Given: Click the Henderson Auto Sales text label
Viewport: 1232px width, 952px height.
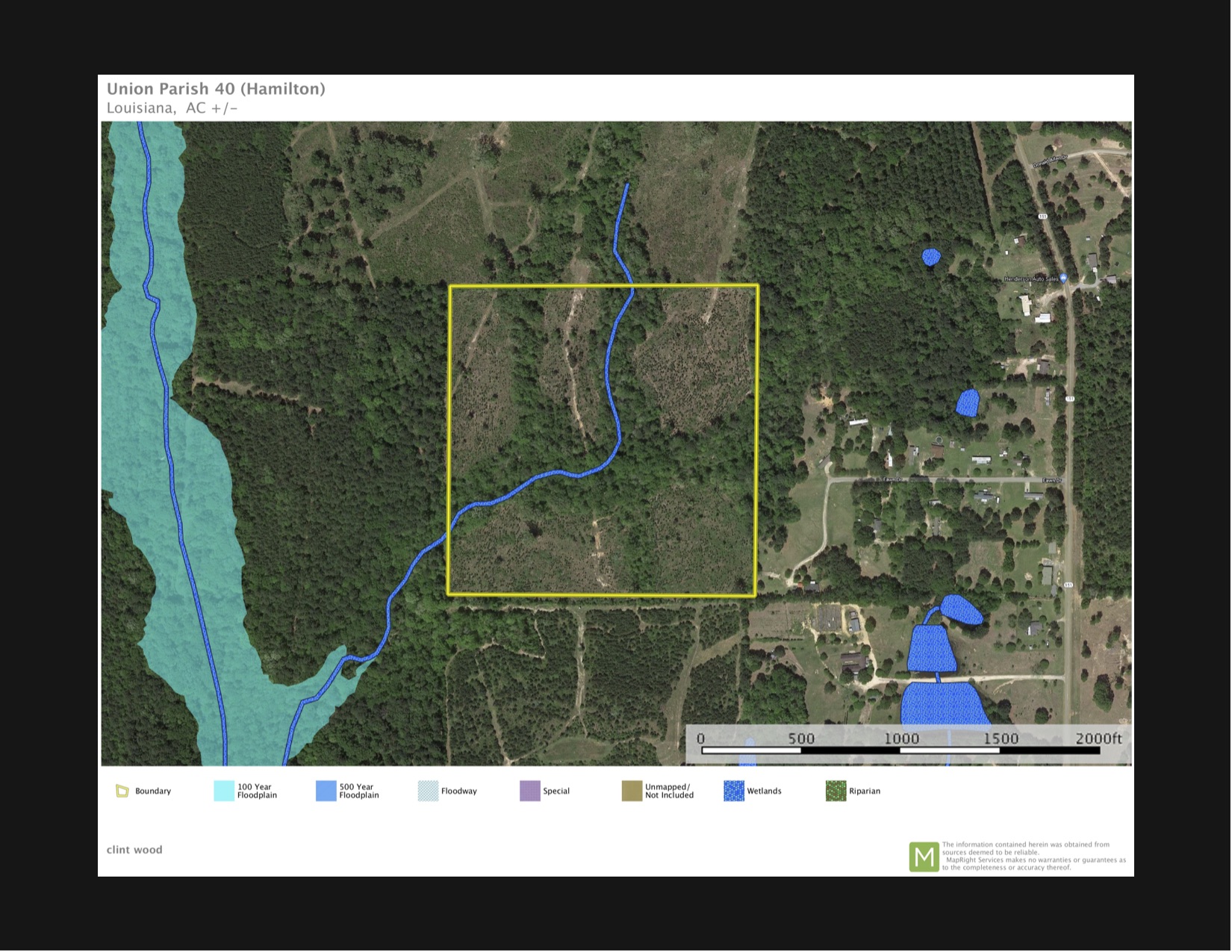Looking at the screenshot, I should point(1030,279).
